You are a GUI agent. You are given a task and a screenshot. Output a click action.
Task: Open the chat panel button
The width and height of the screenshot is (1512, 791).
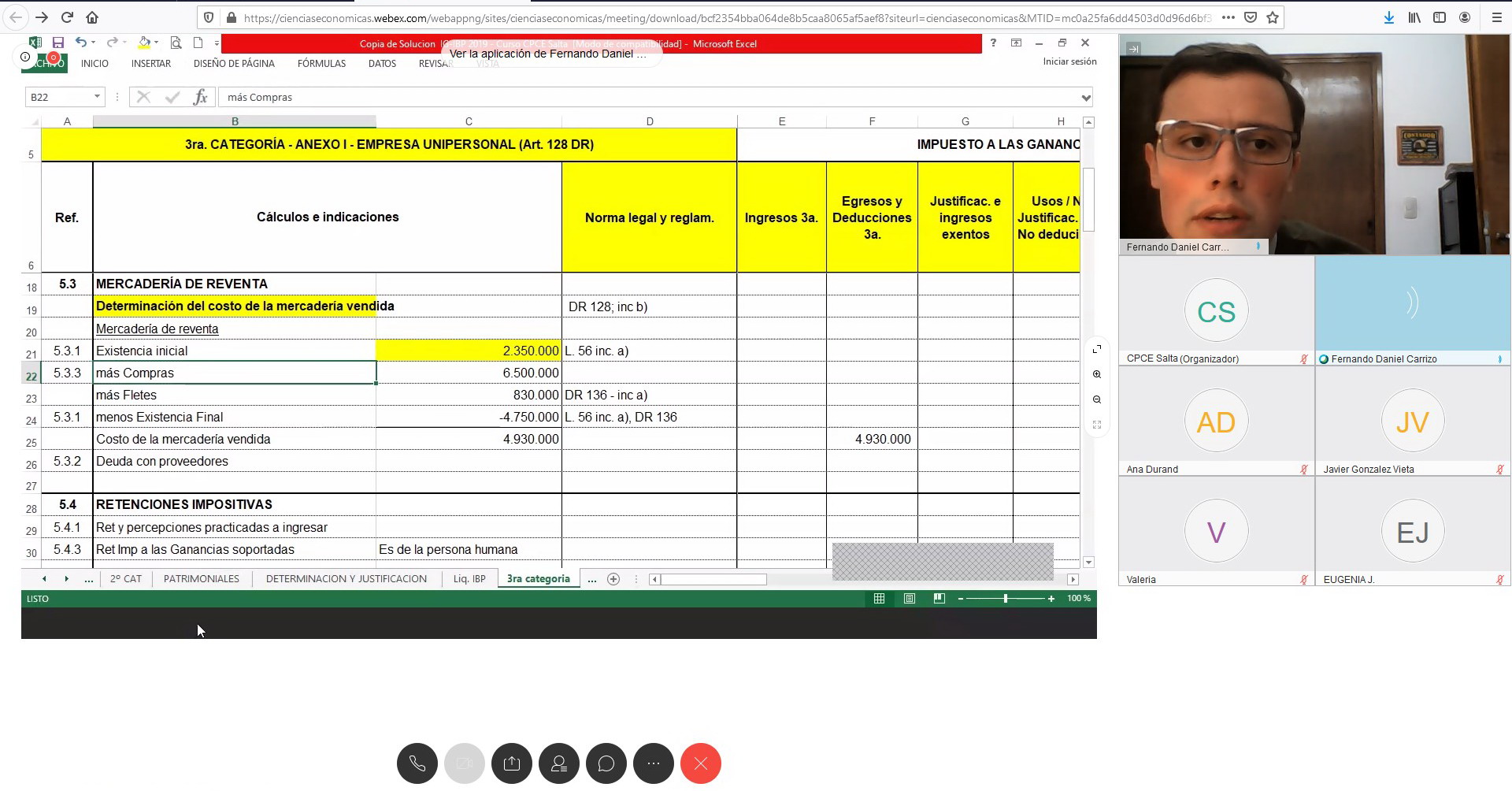point(606,763)
